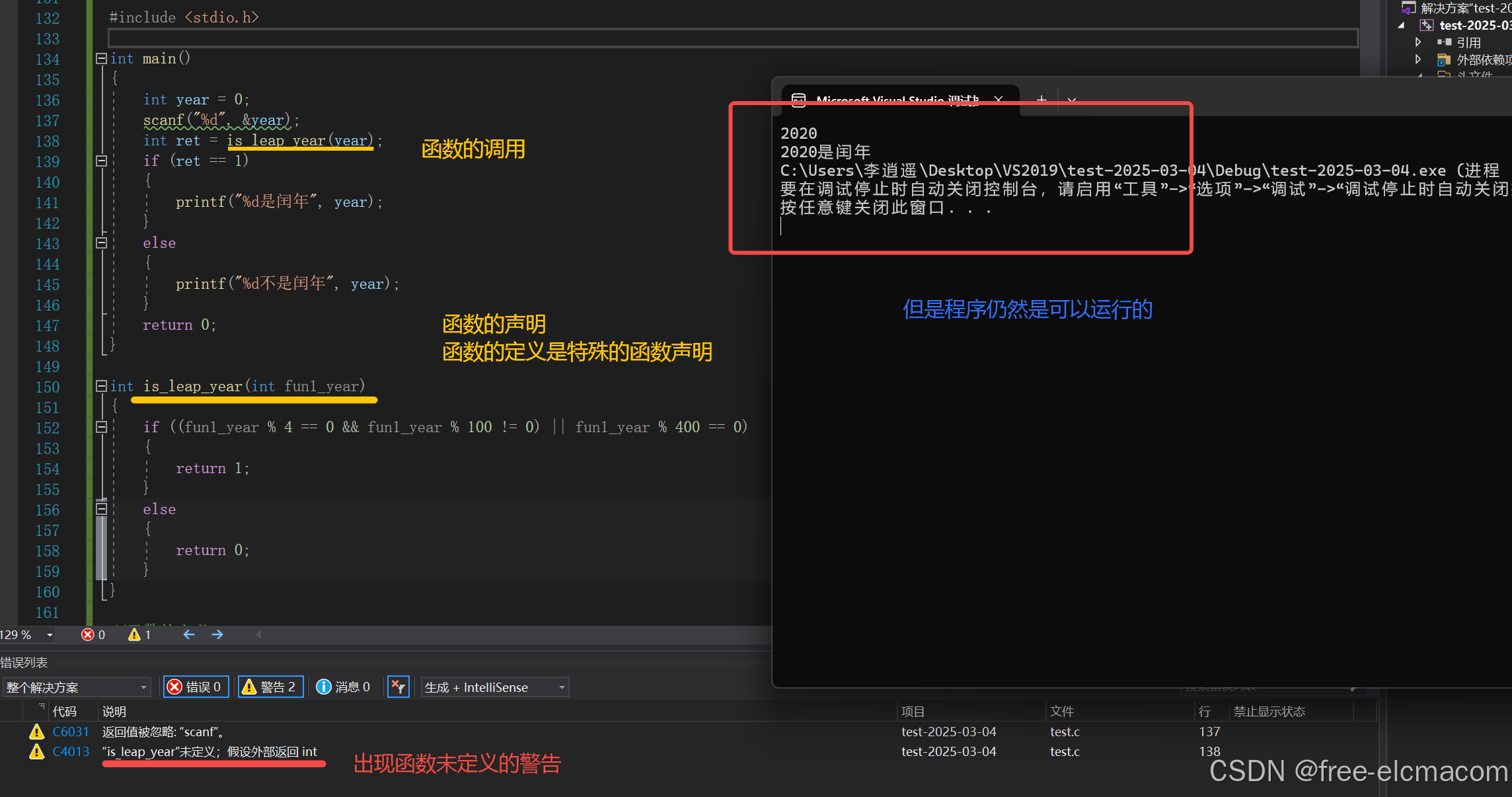Open the 生成 + IntelliSense dropdown
1512x797 pixels.
click(495, 687)
